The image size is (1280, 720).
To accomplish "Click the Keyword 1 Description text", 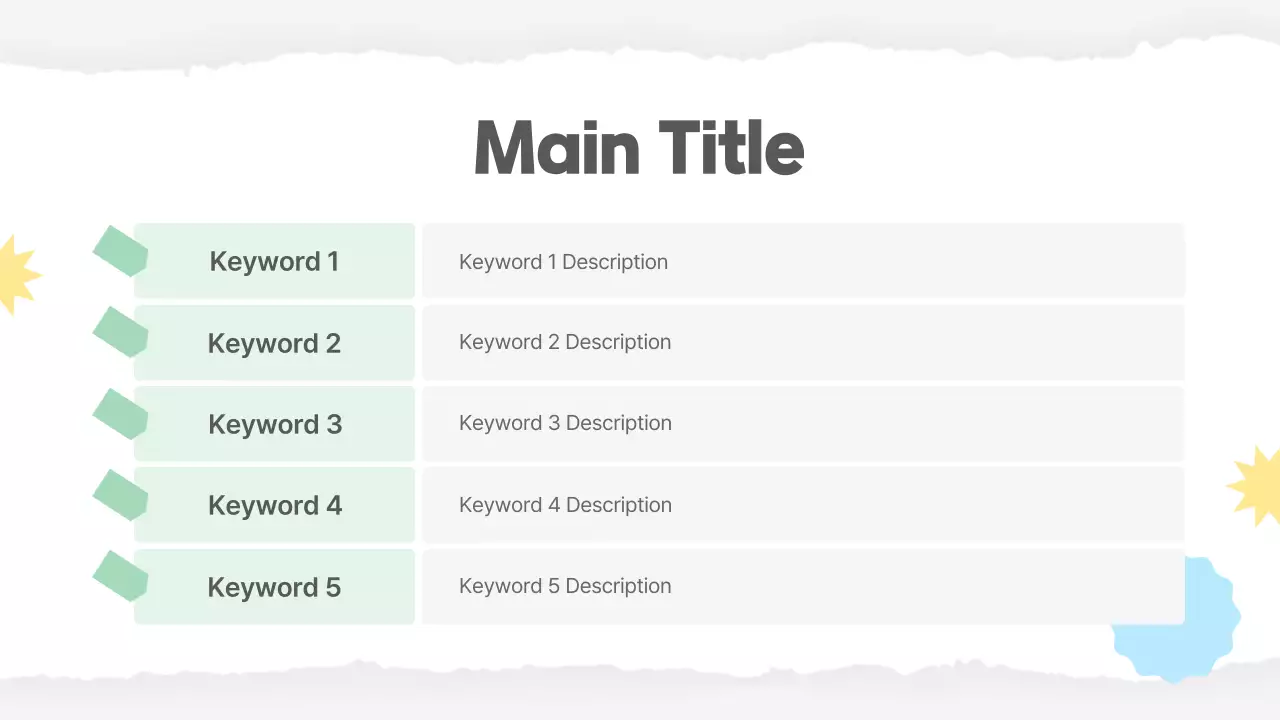I will pyautogui.click(x=563, y=262).
